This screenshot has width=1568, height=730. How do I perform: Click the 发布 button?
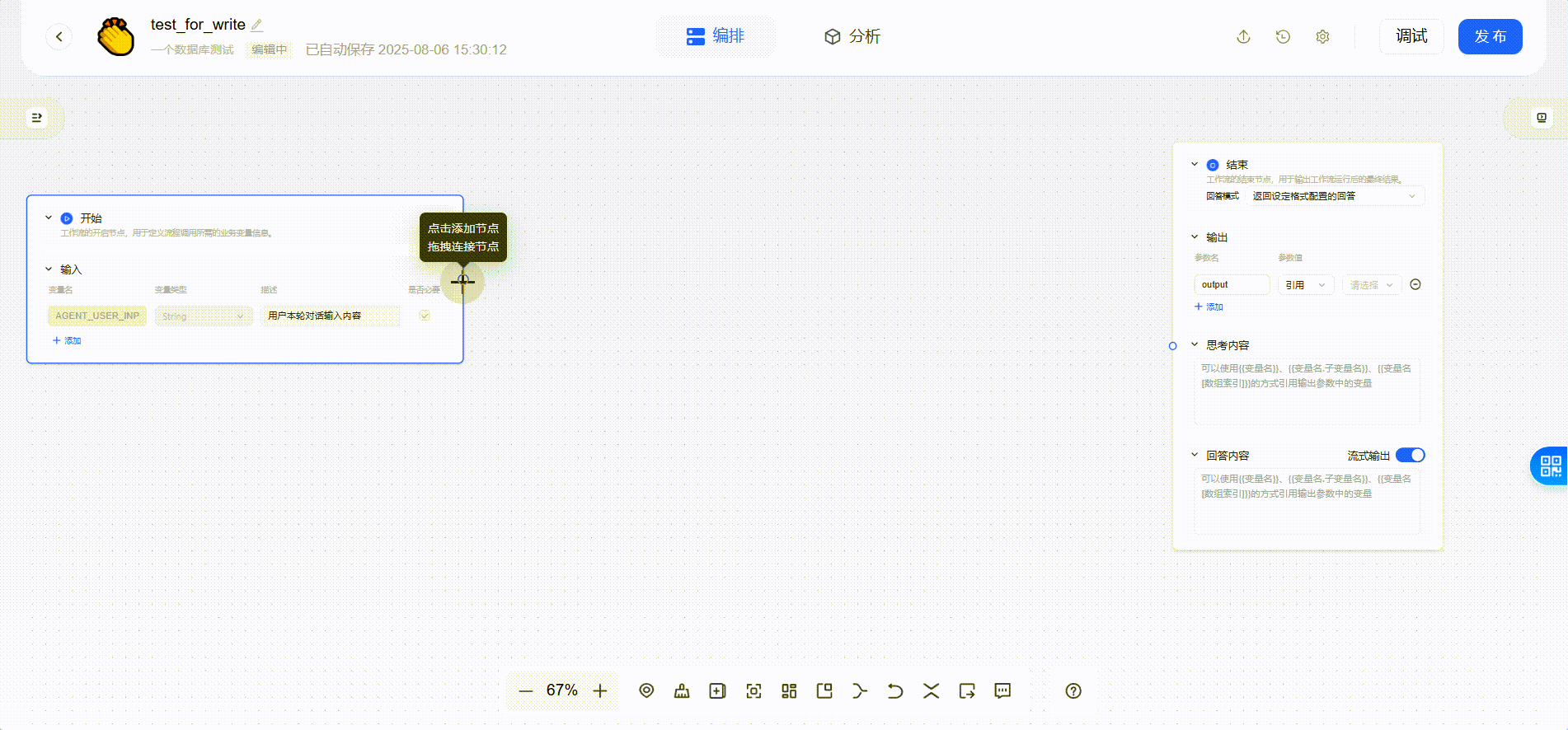[1491, 36]
